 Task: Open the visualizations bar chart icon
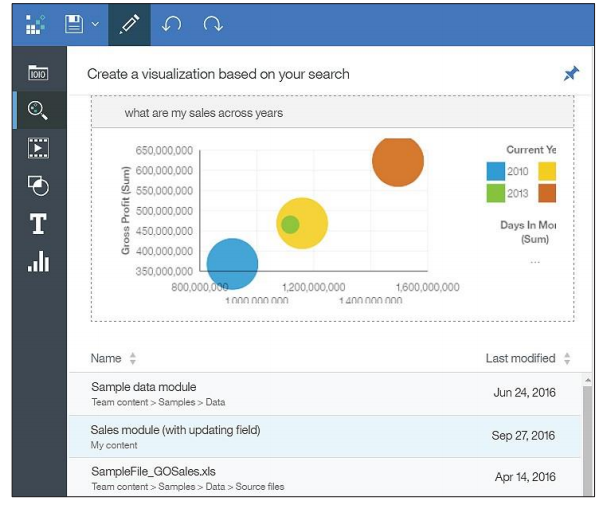tap(38, 262)
